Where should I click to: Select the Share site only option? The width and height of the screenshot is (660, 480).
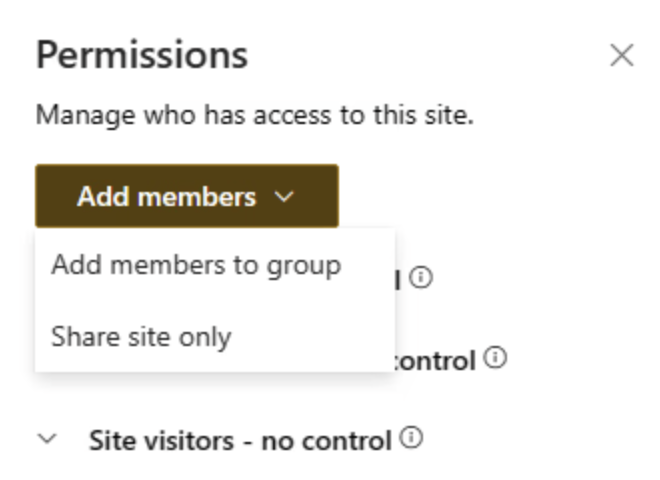(141, 336)
